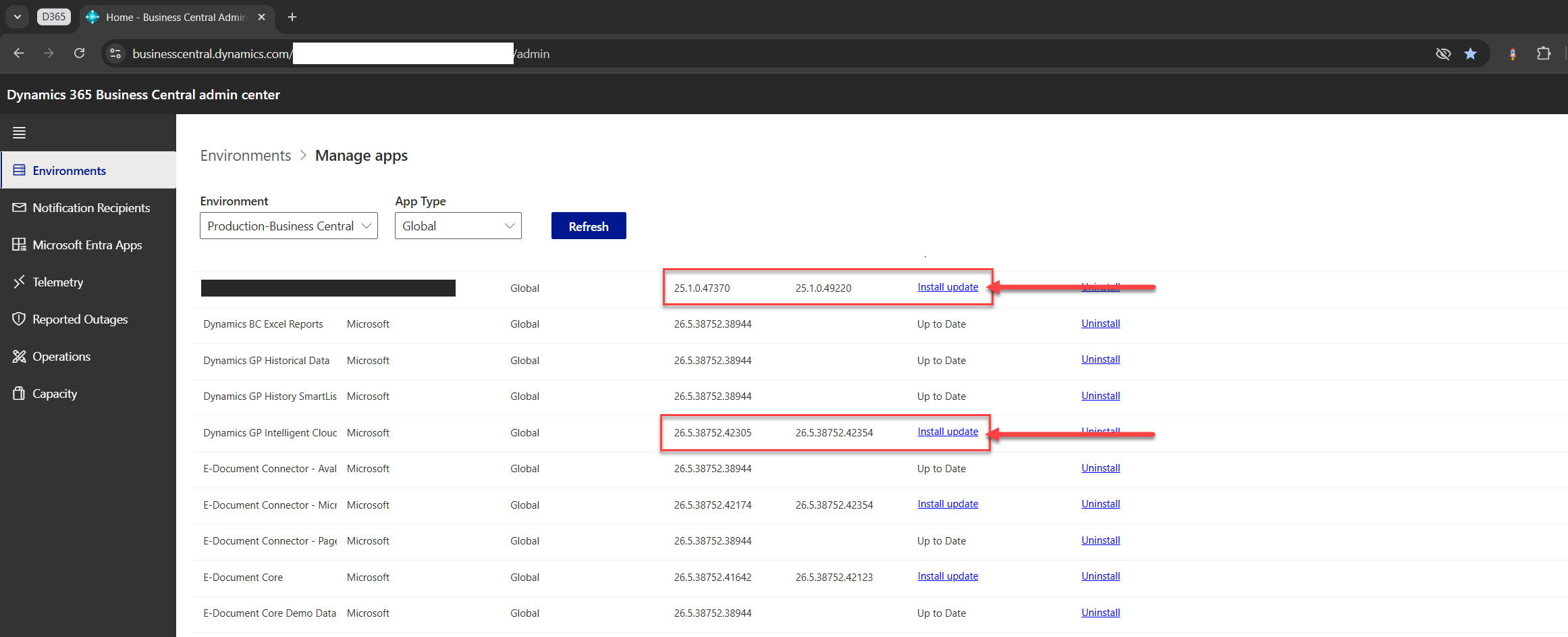Click the Dynamics 365 Business Central admin center title
The image size is (1568, 637).
(143, 95)
